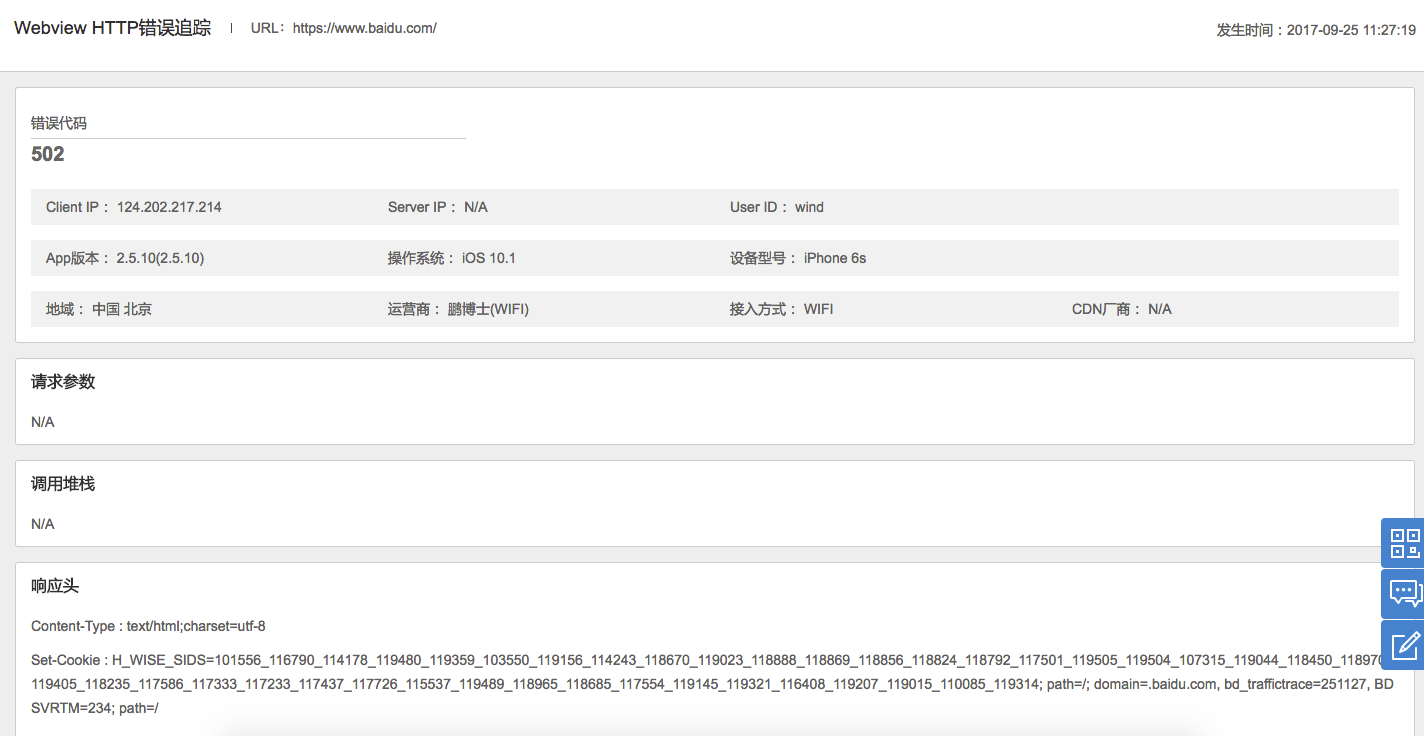Click 设备型号 iPhone 6s field

click(798, 258)
